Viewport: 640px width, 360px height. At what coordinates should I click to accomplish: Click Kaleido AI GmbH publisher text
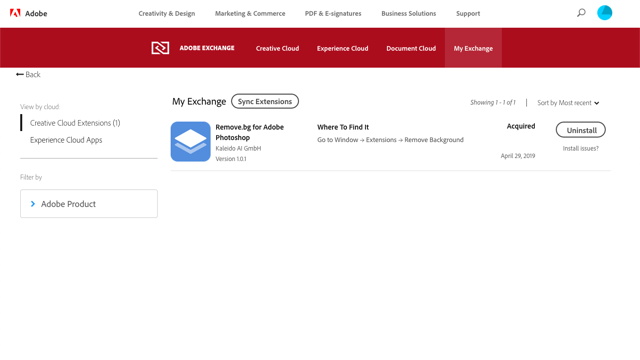click(238, 148)
